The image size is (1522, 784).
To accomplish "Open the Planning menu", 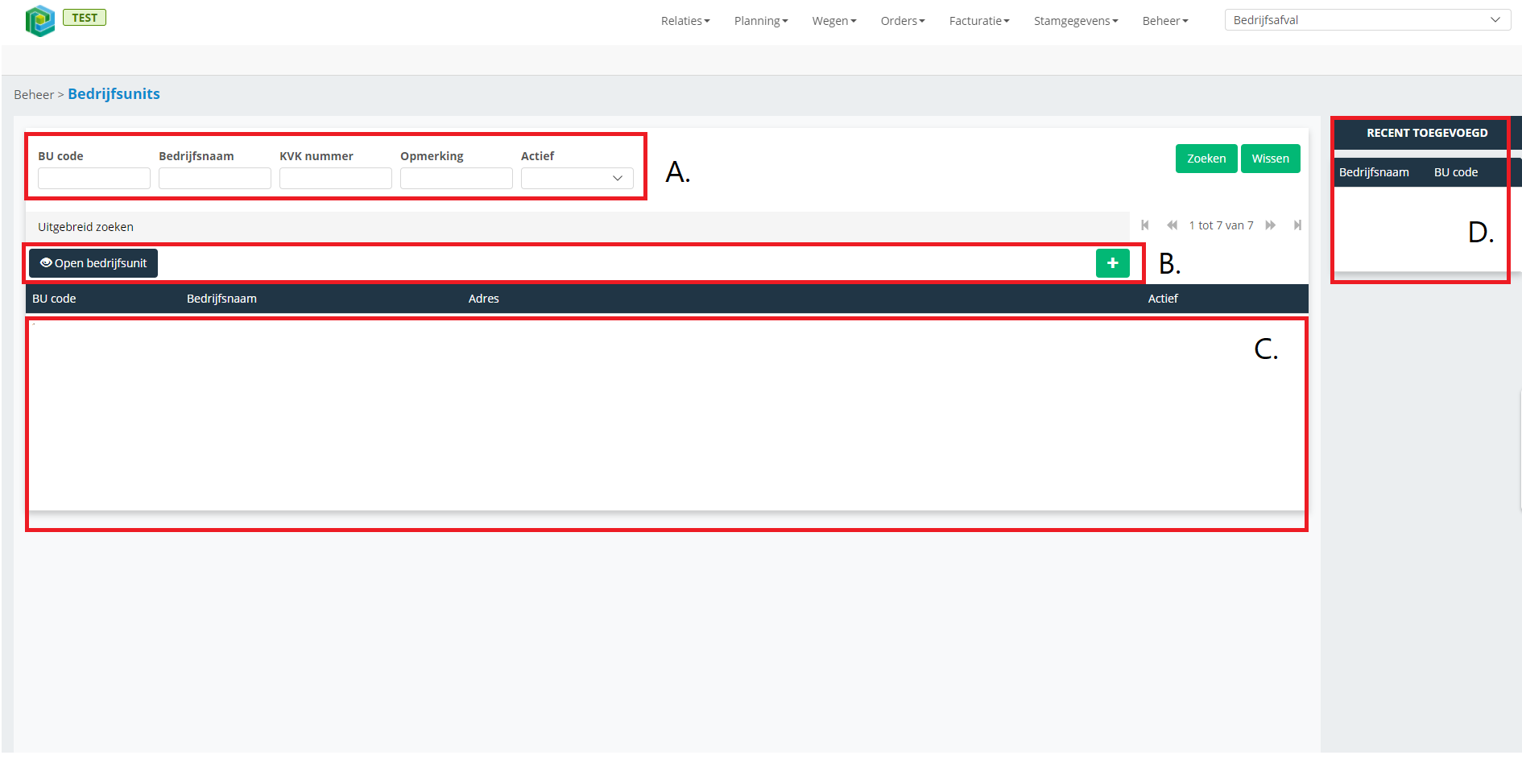I will [x=761, y=21].
